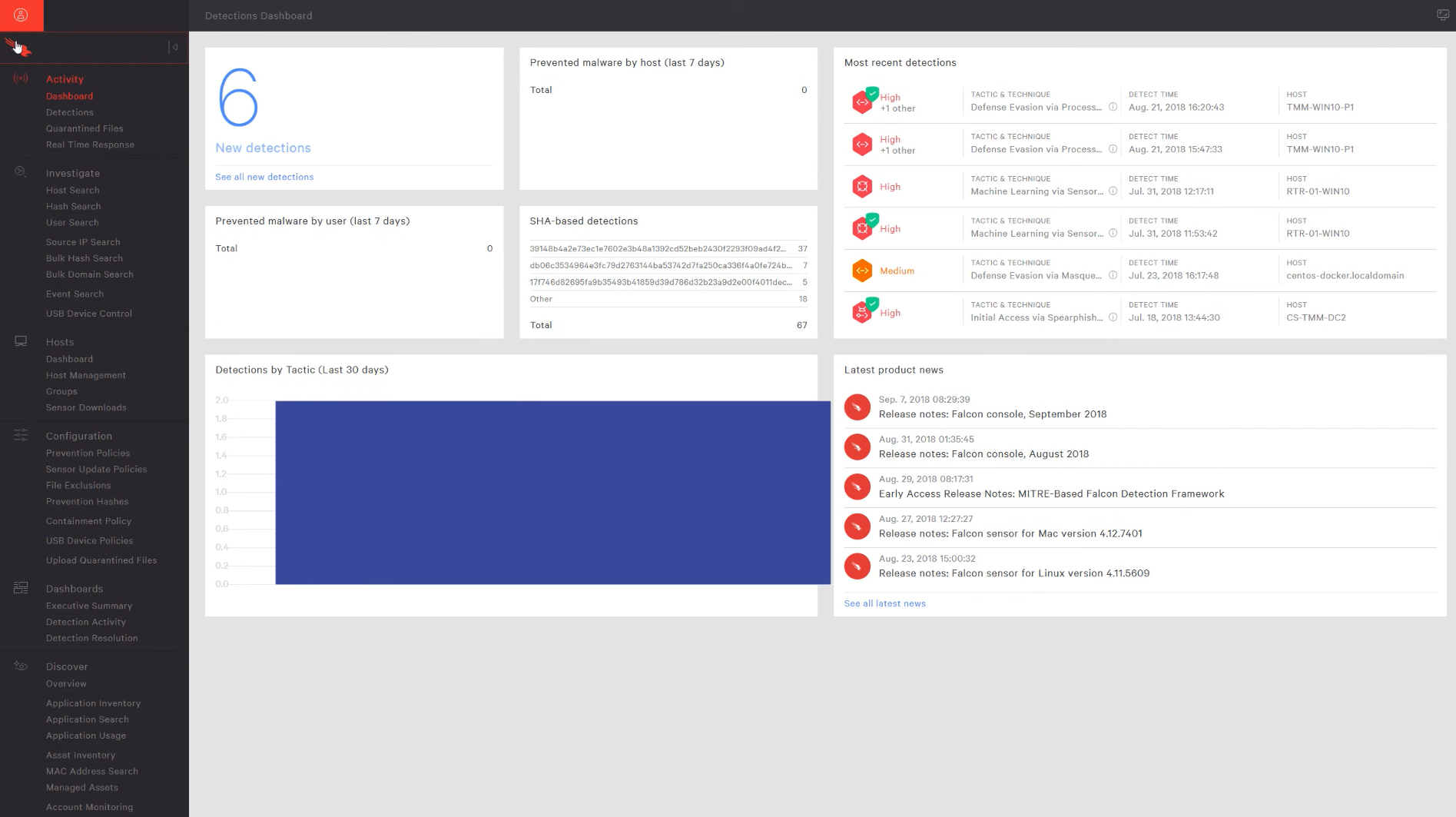Click the Discover eye icon in sidebar
The image size is (1456, 817).
point(21,666)
